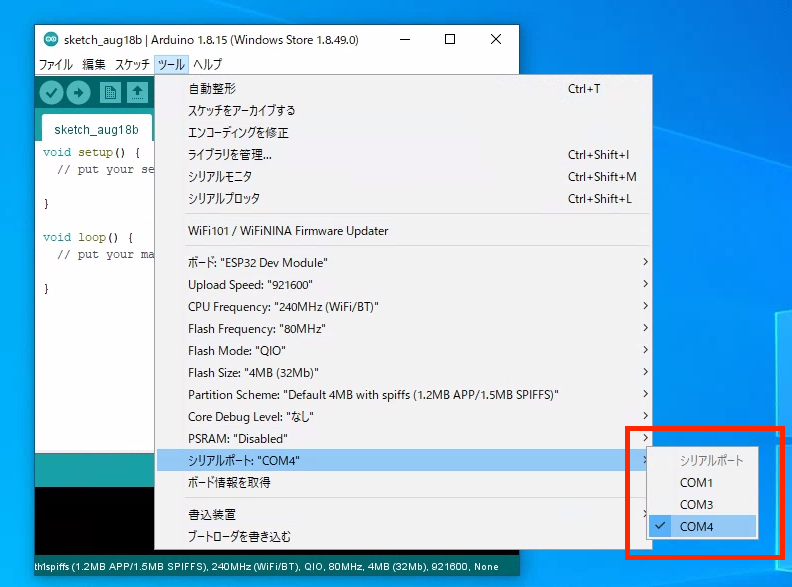792x587 pixels.
Task: Open the スケッチ menu
Action: point(132,65)
